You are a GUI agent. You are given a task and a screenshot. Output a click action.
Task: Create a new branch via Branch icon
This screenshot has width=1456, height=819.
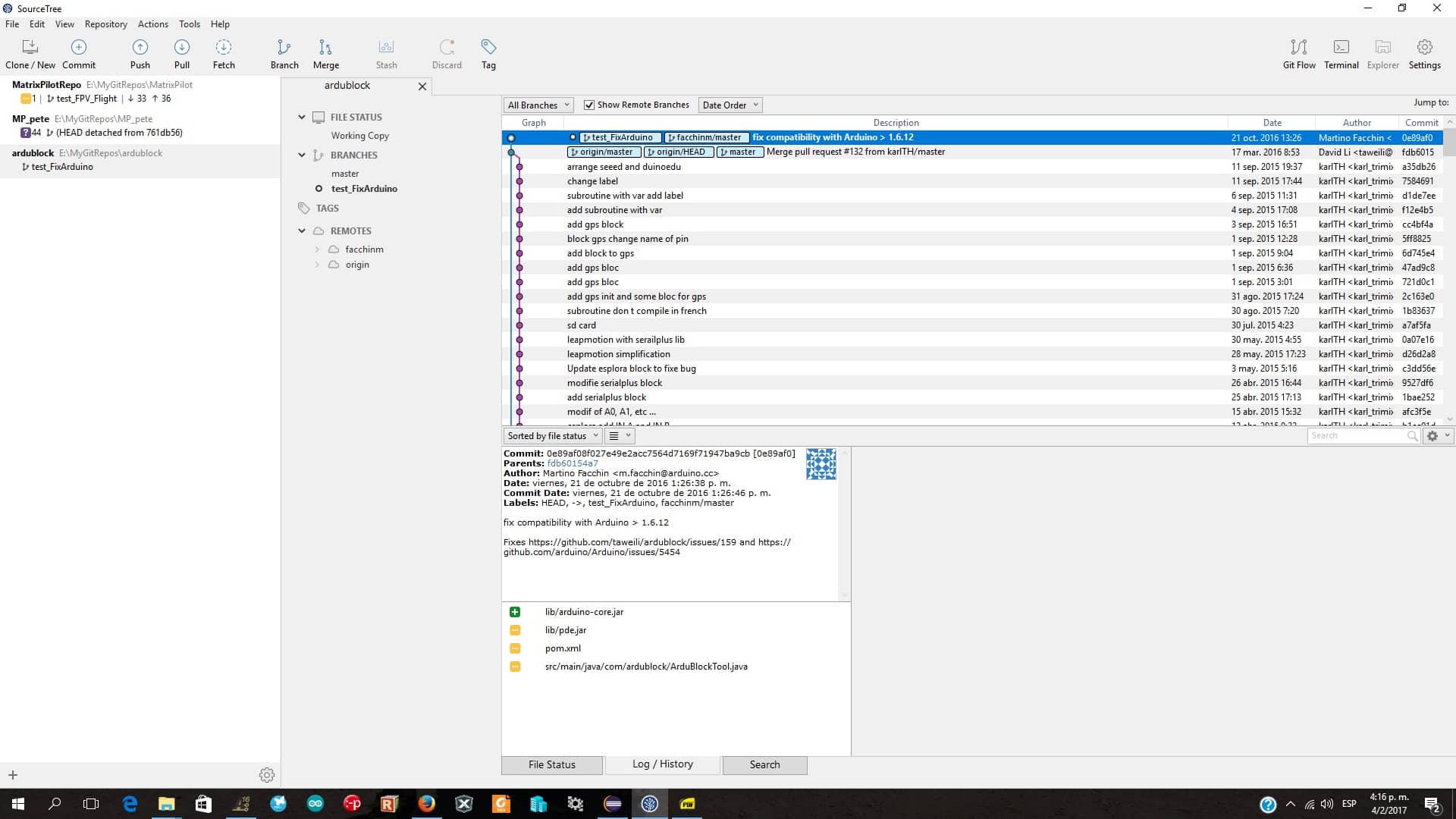284,54
